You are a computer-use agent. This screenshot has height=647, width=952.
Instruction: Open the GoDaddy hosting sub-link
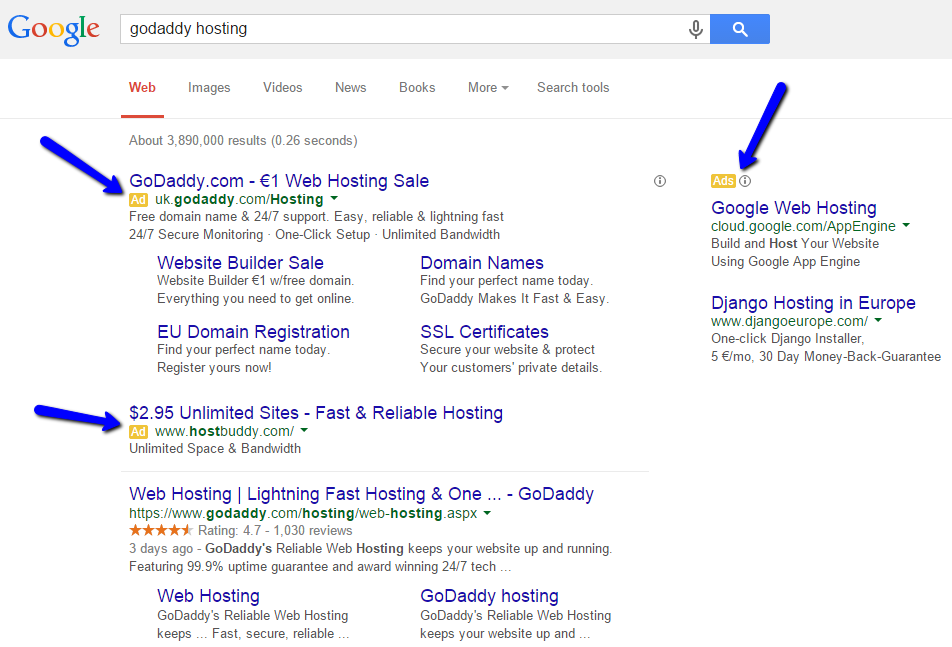[x=489, y=596]
